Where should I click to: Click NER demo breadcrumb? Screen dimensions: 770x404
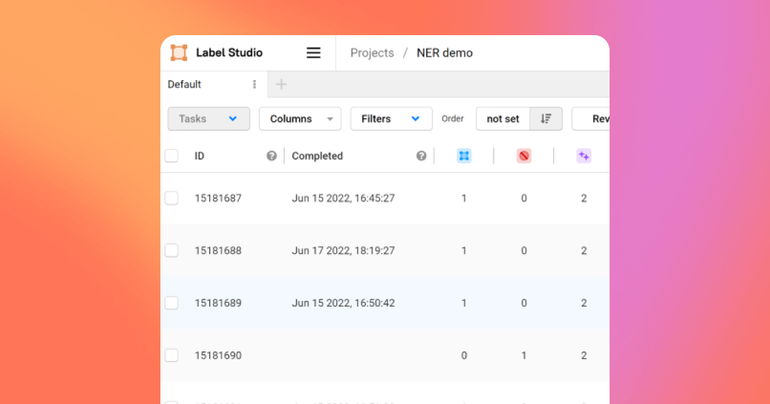pyautogui.click(x=444, y=53)
